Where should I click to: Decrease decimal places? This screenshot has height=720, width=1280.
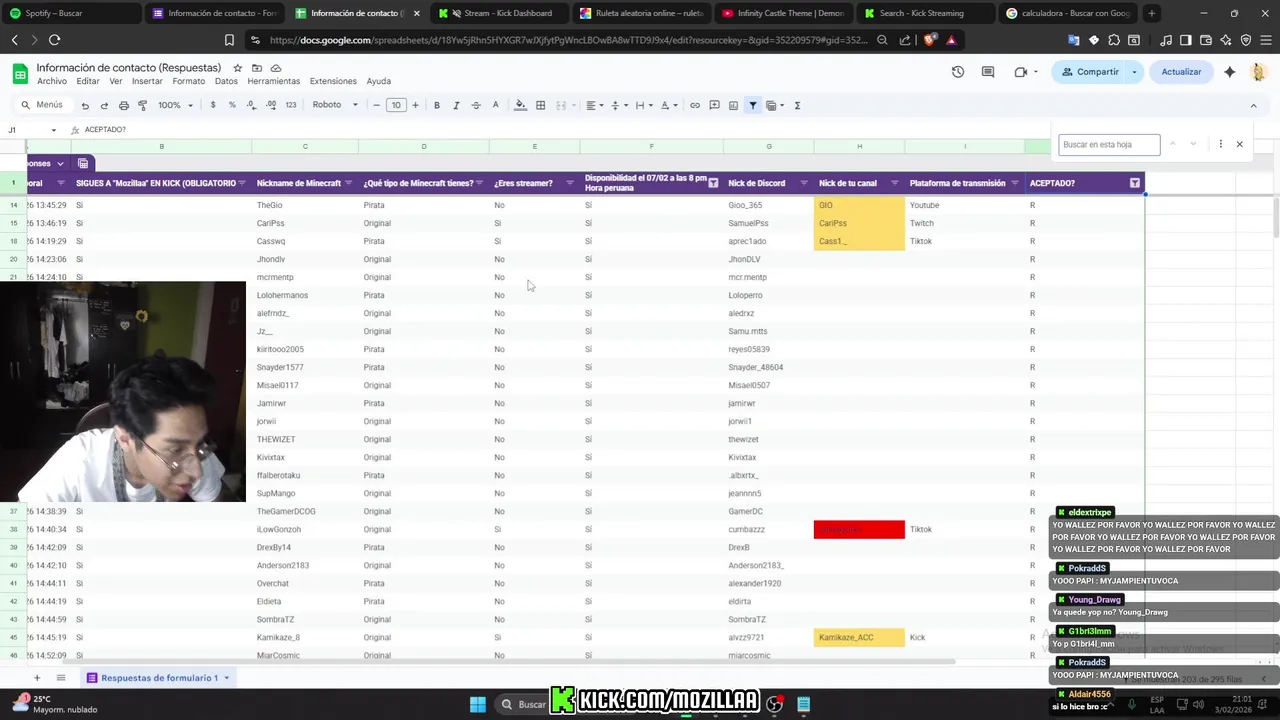[x=252, y=105]
